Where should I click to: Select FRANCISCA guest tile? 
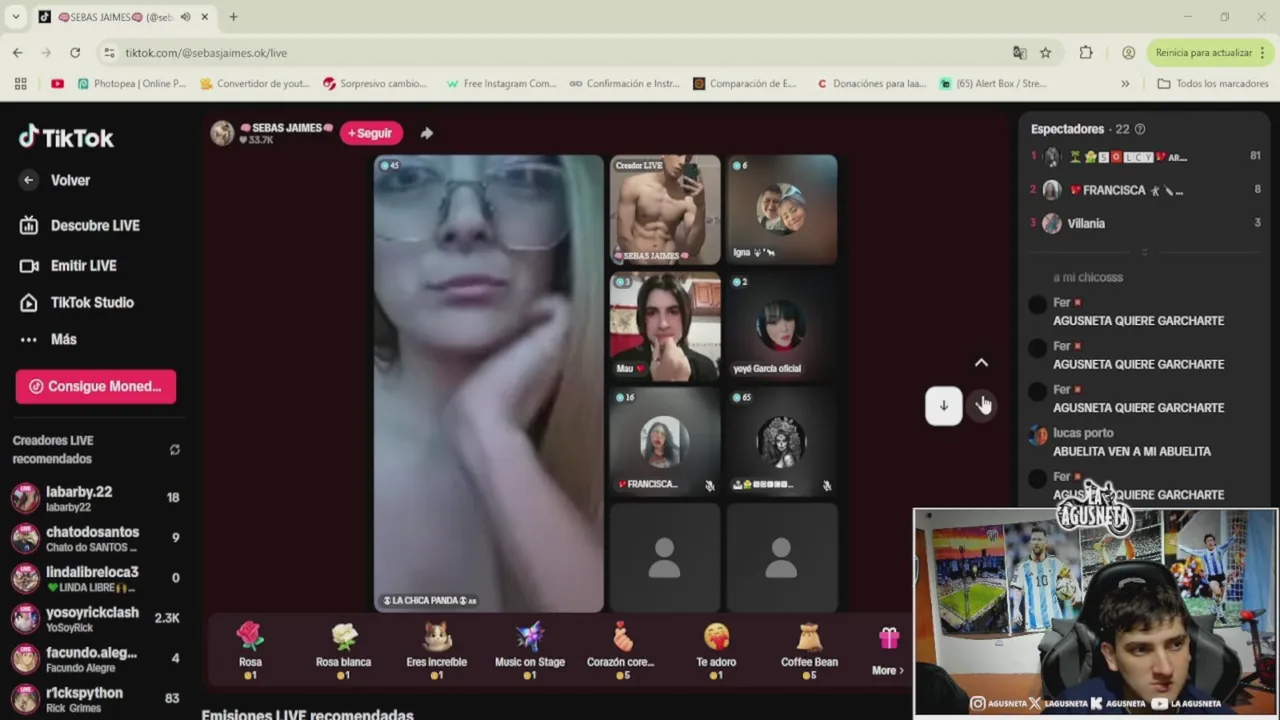pyautogui.click(x=665, y=442)
